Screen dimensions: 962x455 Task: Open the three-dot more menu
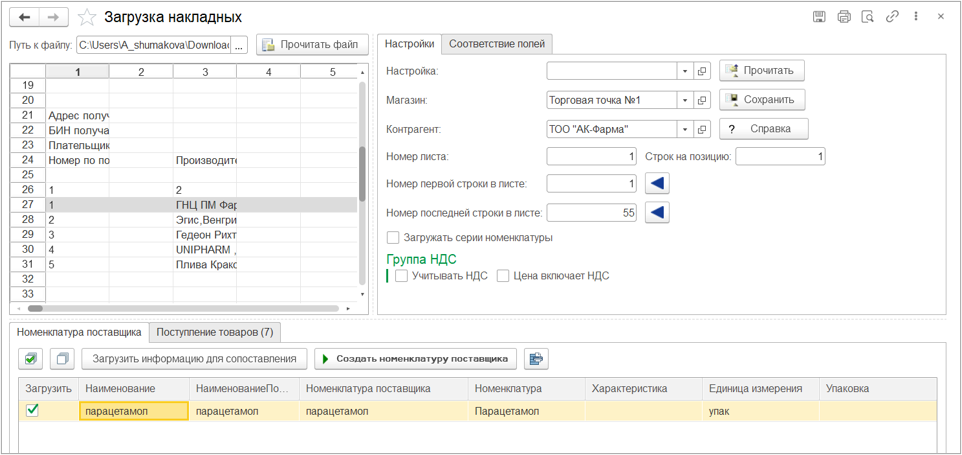pyautogui.click(x=915, y=17)
